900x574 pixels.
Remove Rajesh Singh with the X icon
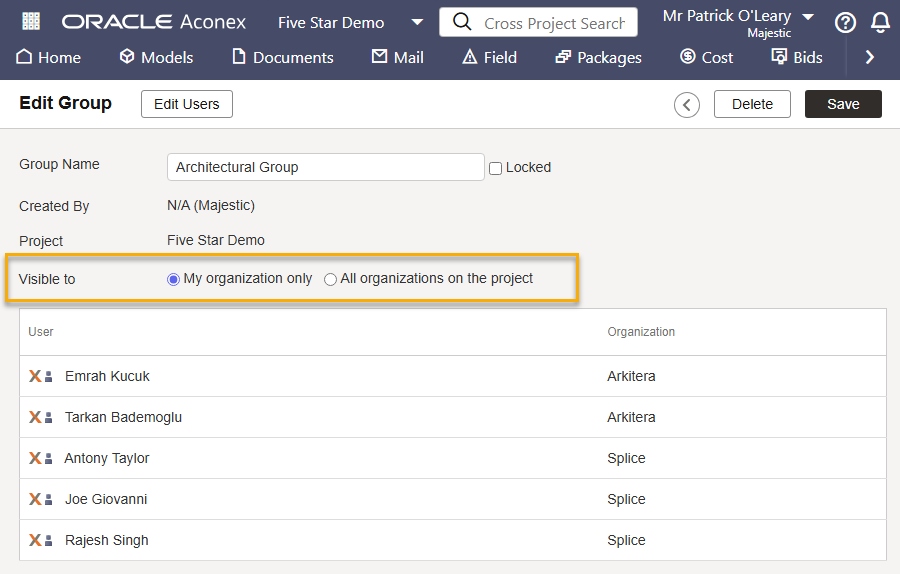click(34, 541)
